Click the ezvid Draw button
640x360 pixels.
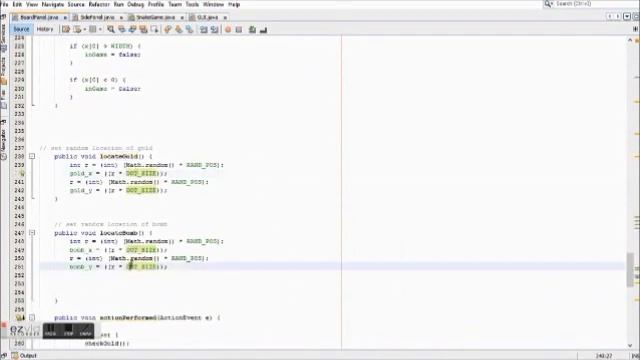[86, 330]
